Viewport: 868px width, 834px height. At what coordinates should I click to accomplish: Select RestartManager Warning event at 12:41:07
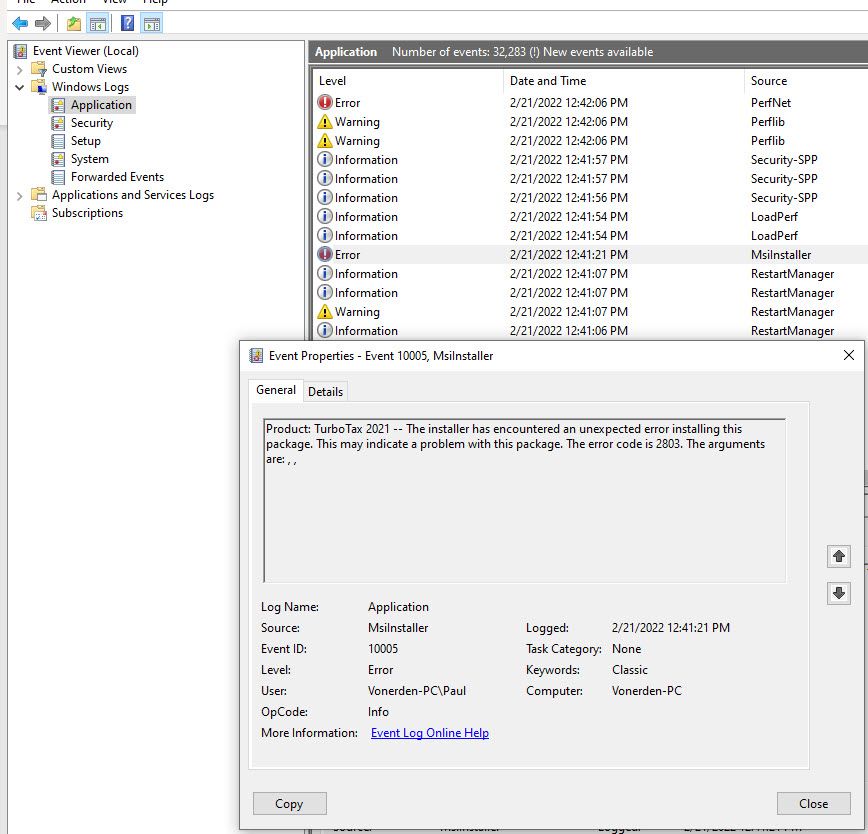590,312
